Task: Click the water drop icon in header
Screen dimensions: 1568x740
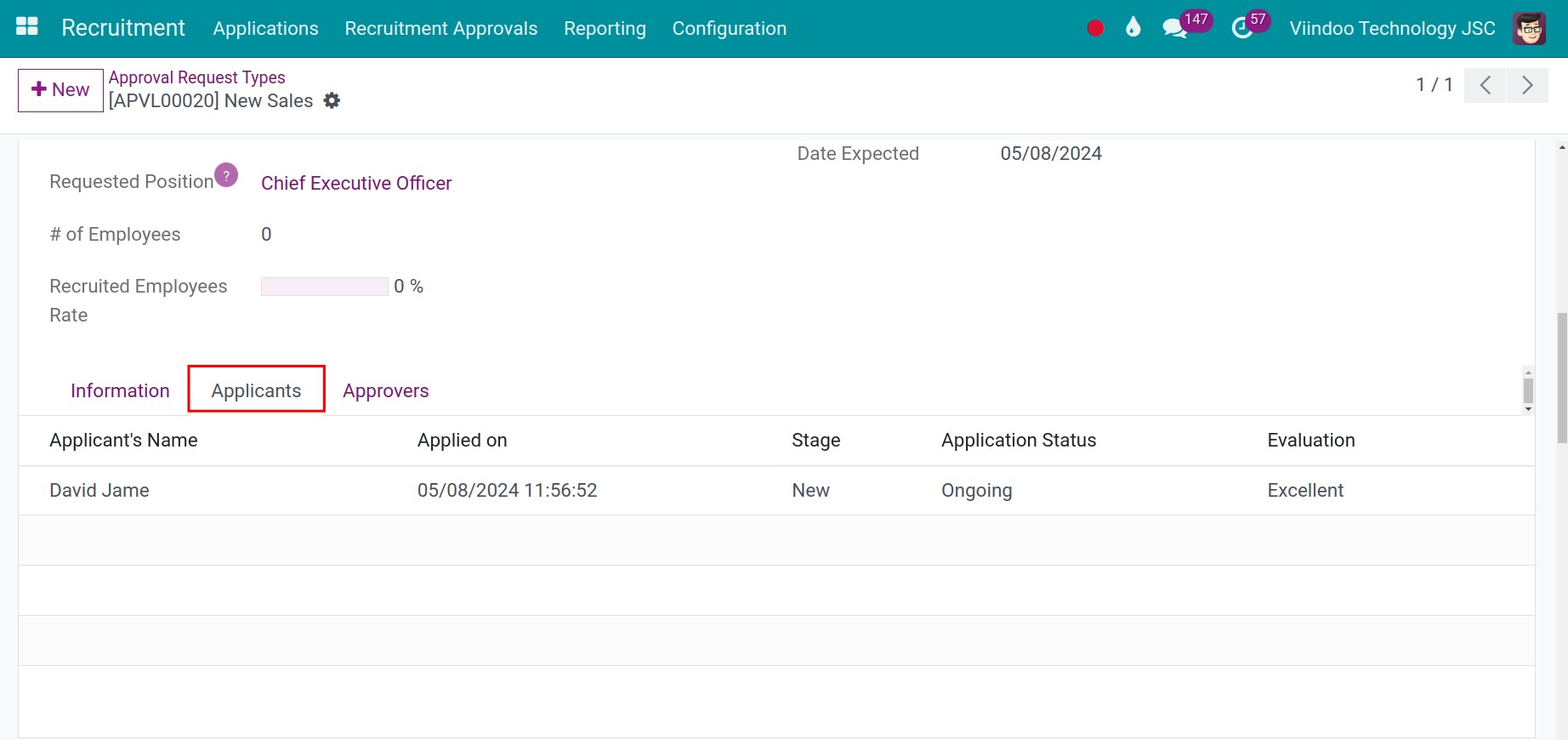Action: 1133,28
